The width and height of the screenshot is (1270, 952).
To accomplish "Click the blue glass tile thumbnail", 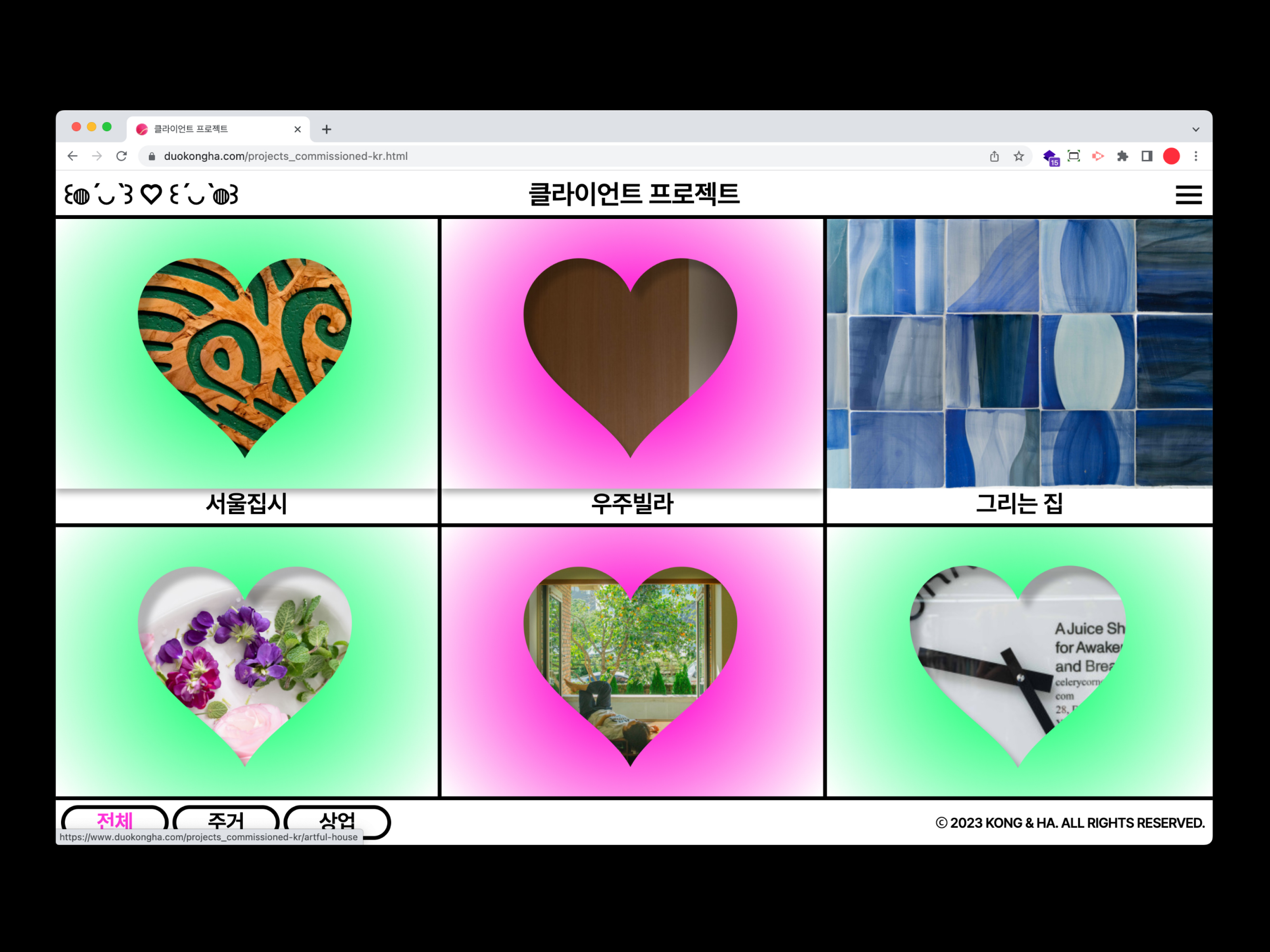I will [1019, 353].
